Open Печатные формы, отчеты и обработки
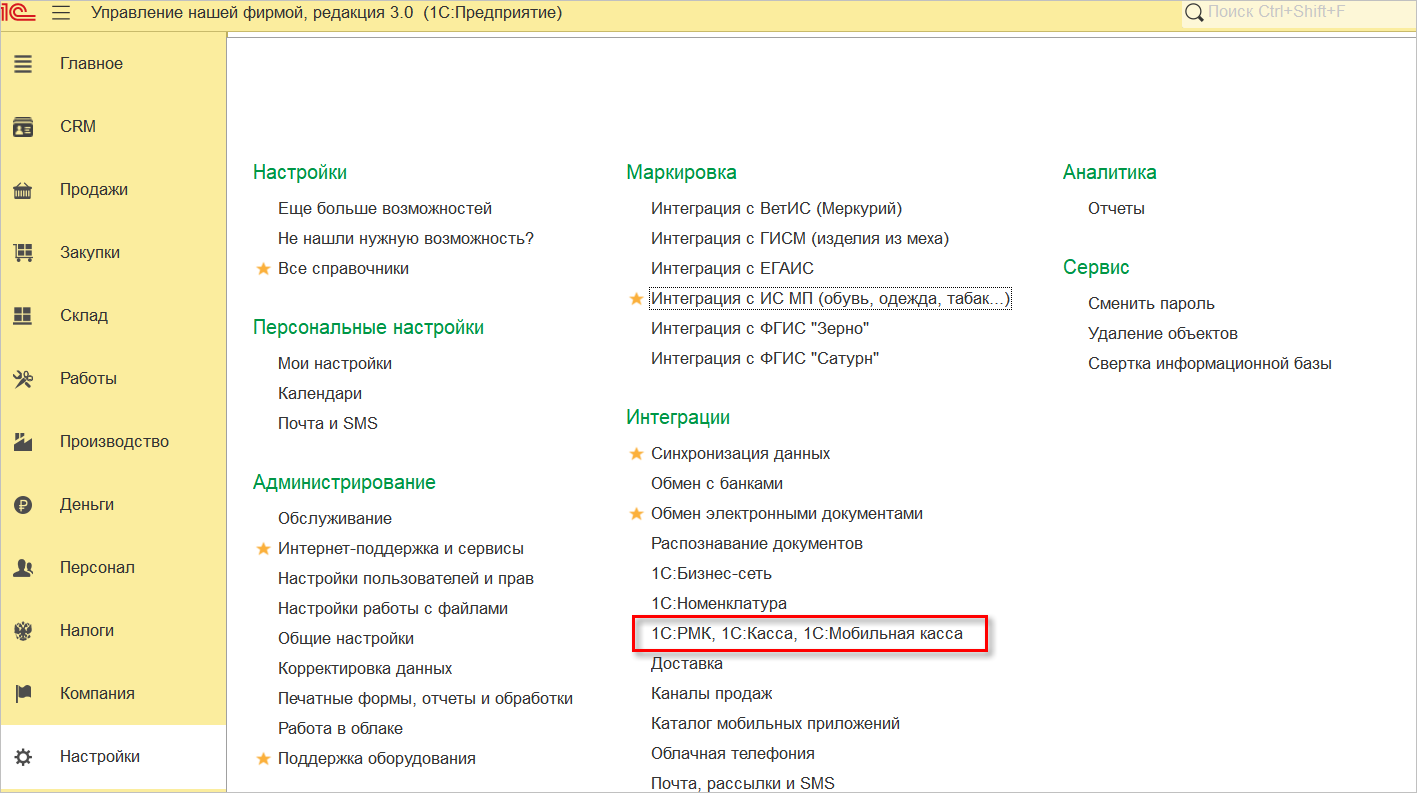This screenshot has width=1417, height=793. click(x=425, y=699)
